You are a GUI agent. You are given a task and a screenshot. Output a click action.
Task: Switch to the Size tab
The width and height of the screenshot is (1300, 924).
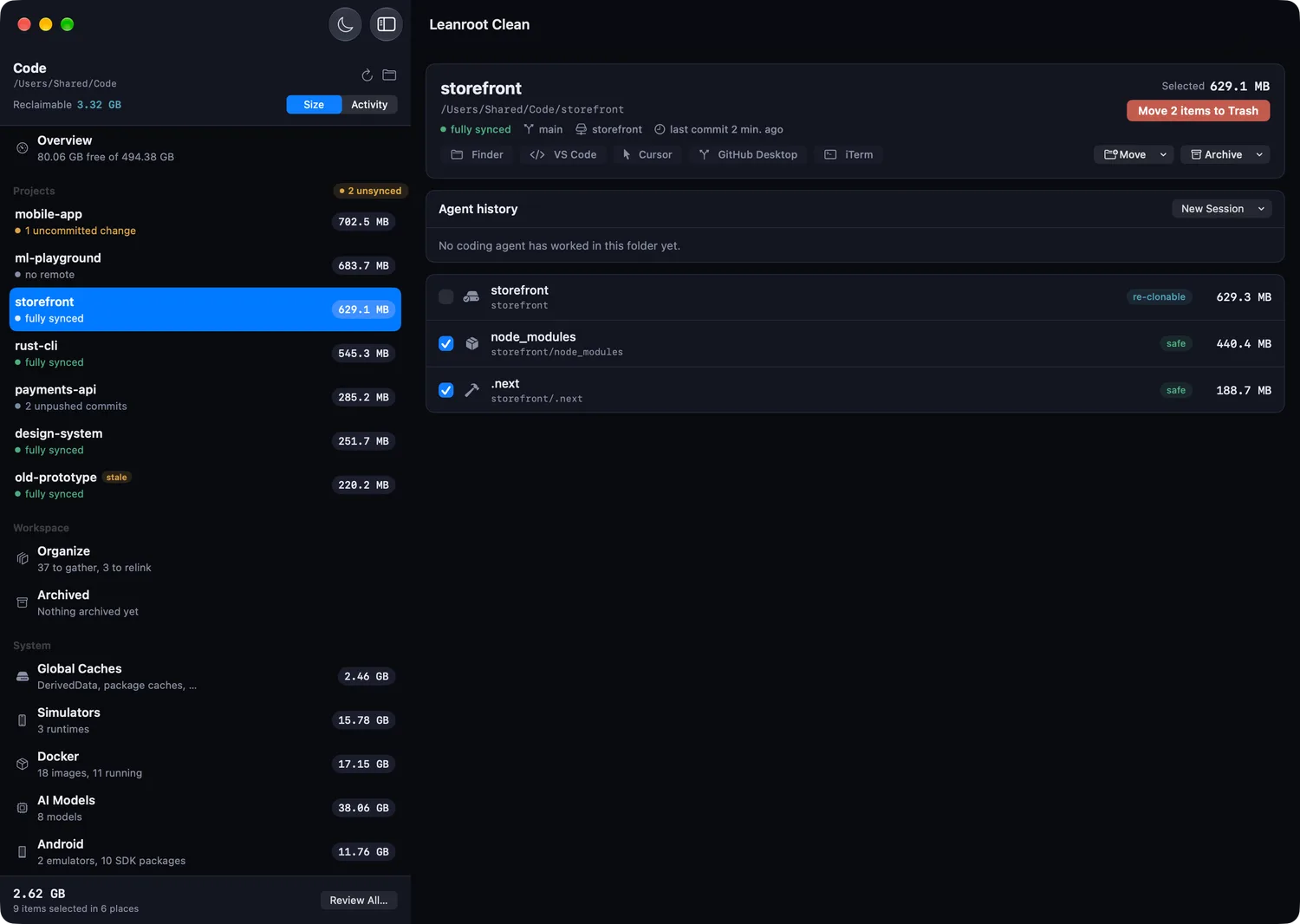point(314,105)
